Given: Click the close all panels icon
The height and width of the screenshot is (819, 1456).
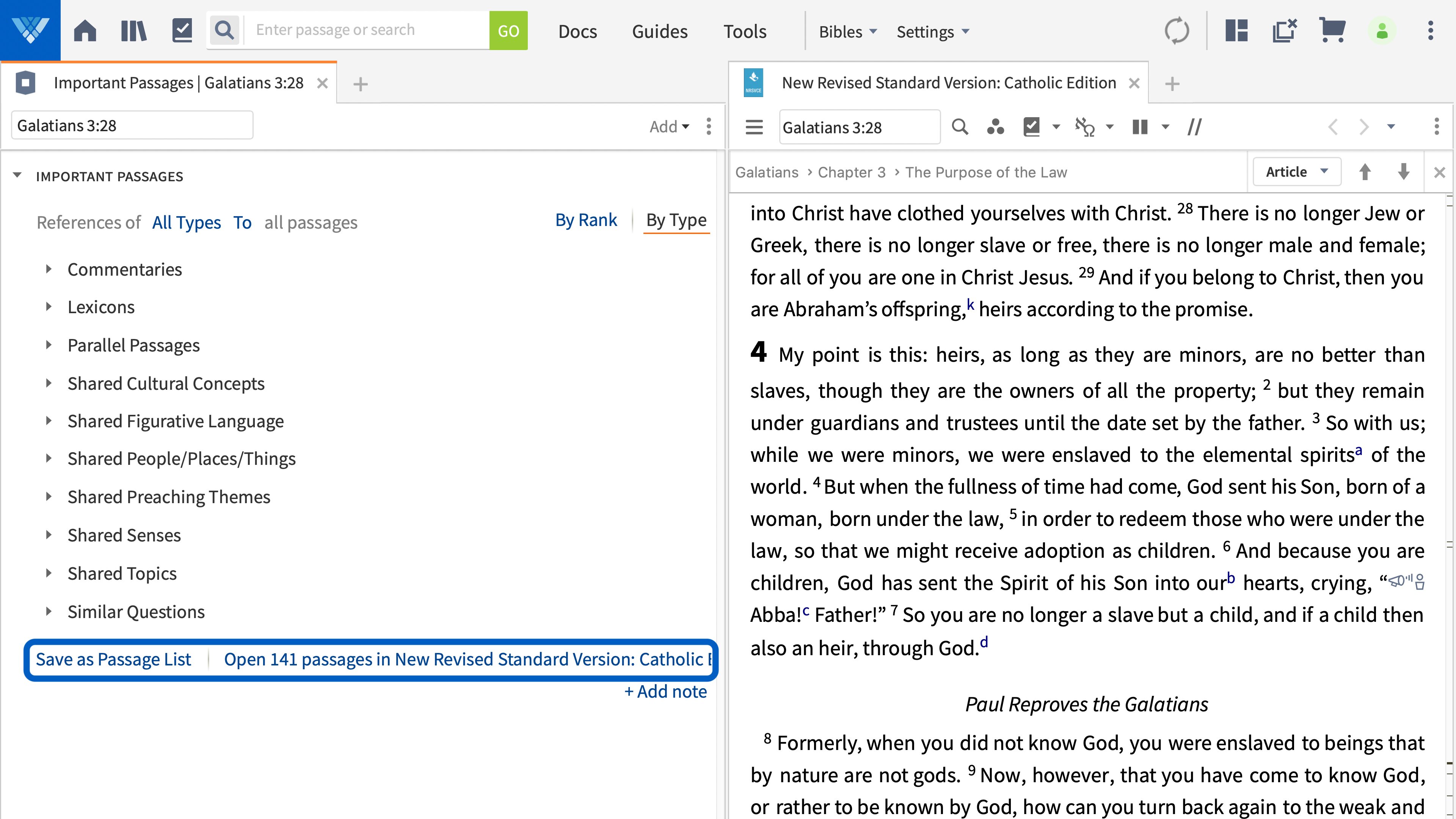Looking at the screenshot, I should tap(1284, 30).
